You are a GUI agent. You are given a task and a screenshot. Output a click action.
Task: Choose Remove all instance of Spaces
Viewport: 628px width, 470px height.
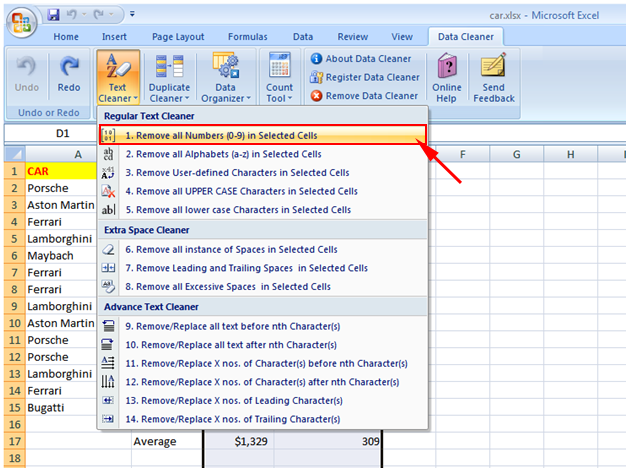point(263,249)
